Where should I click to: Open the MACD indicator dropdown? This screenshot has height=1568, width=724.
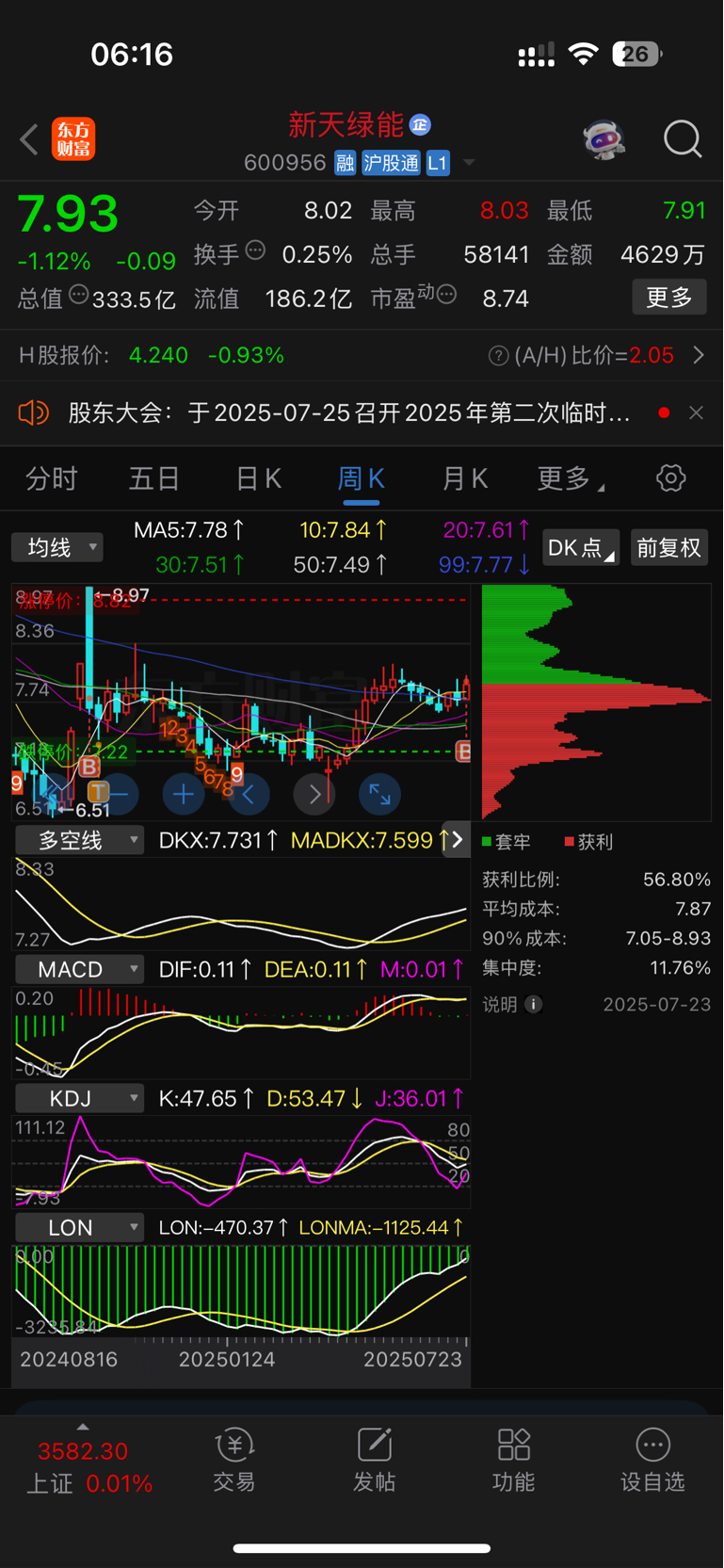pyautogui.click(x=79, y=969)
